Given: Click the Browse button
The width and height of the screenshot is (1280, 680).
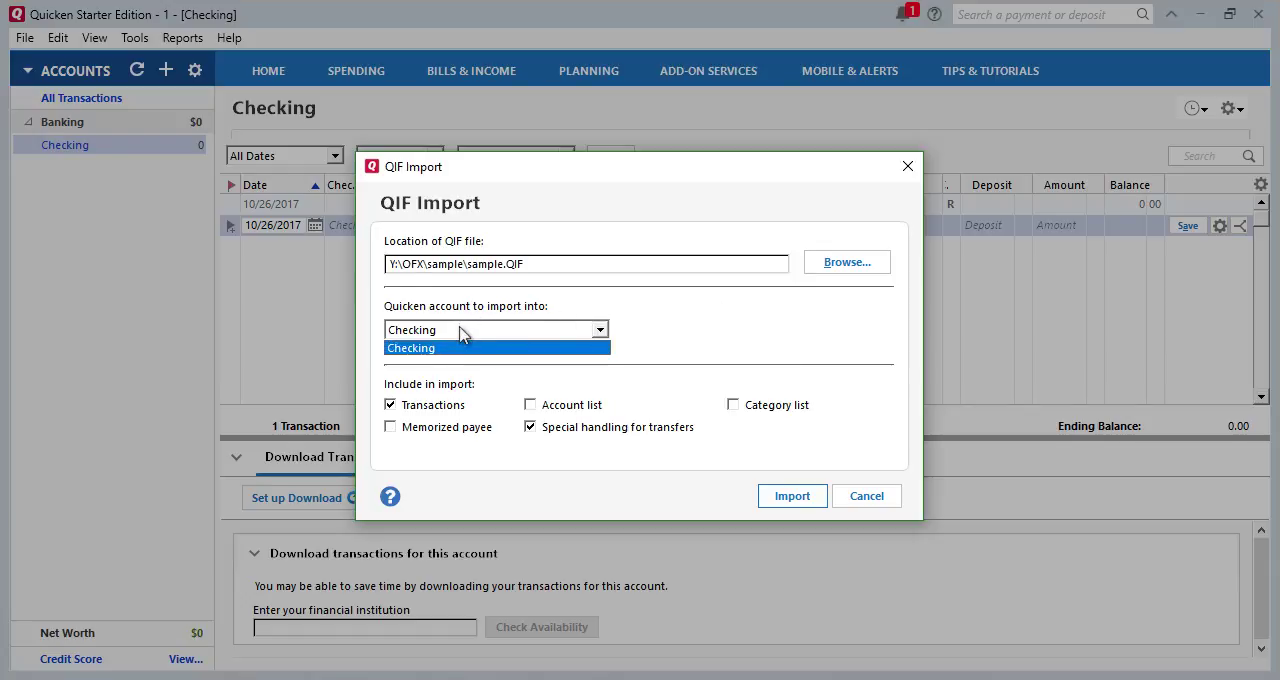Looking at the screenshot, I should click(847, 262).
